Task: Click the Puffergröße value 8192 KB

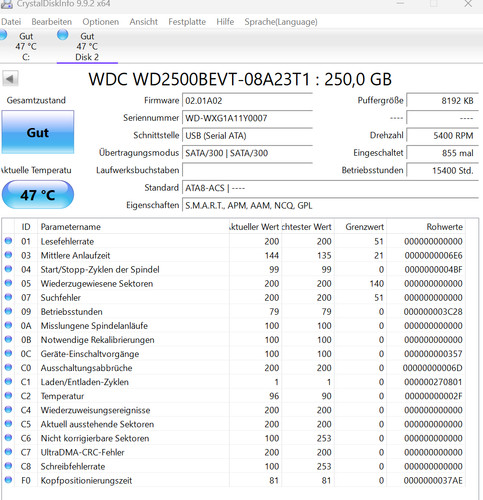Action: [442, 101]
